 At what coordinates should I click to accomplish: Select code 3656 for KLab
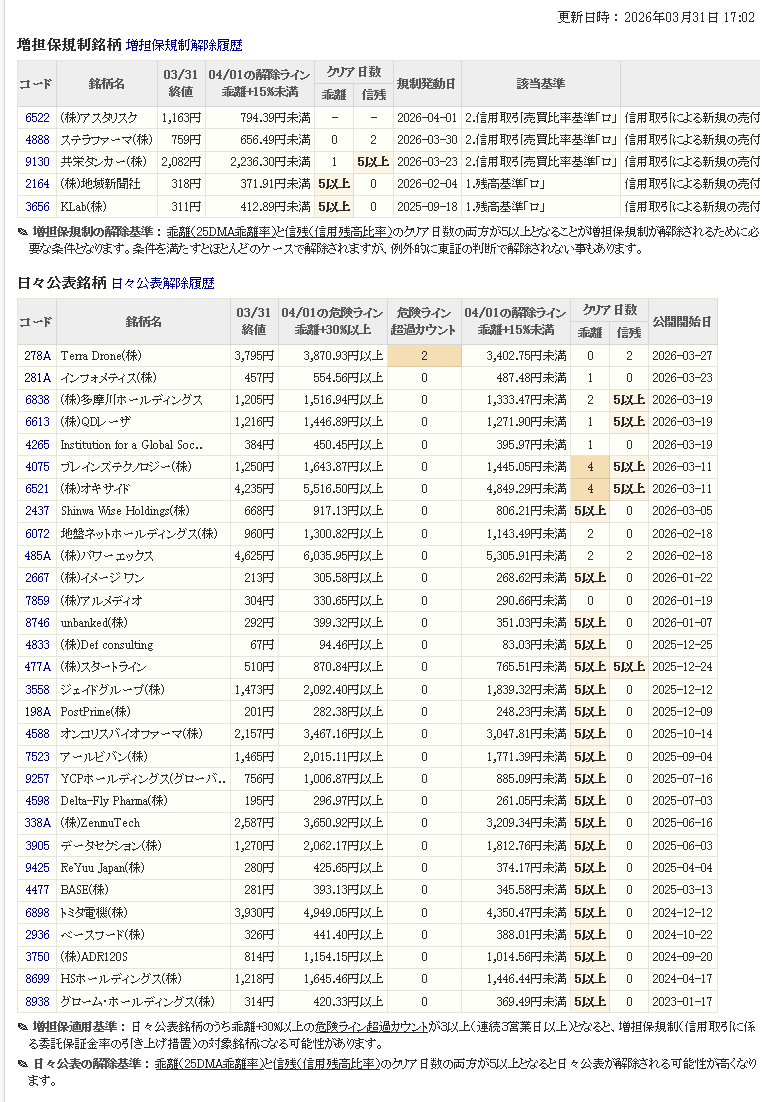click(37, 206)
